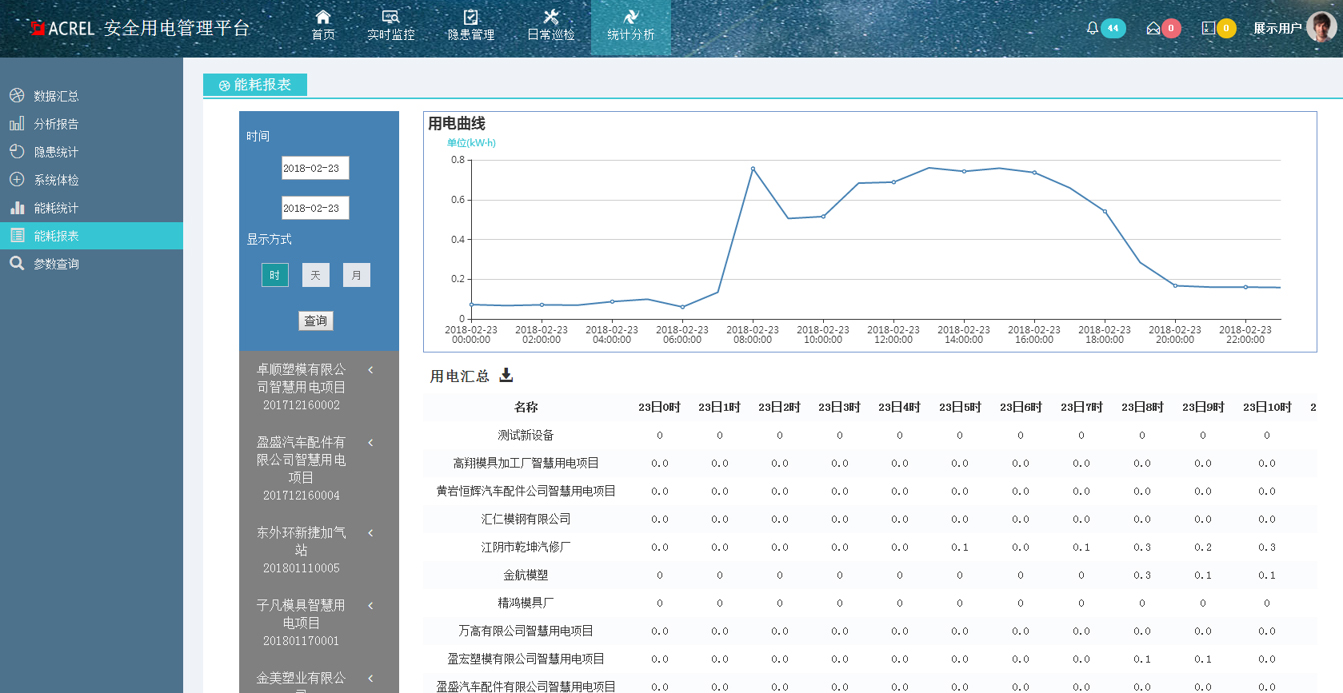This screenshot has height=693, width=1343.
Task: Open notifications via the bell icon
Action: 1091,29
